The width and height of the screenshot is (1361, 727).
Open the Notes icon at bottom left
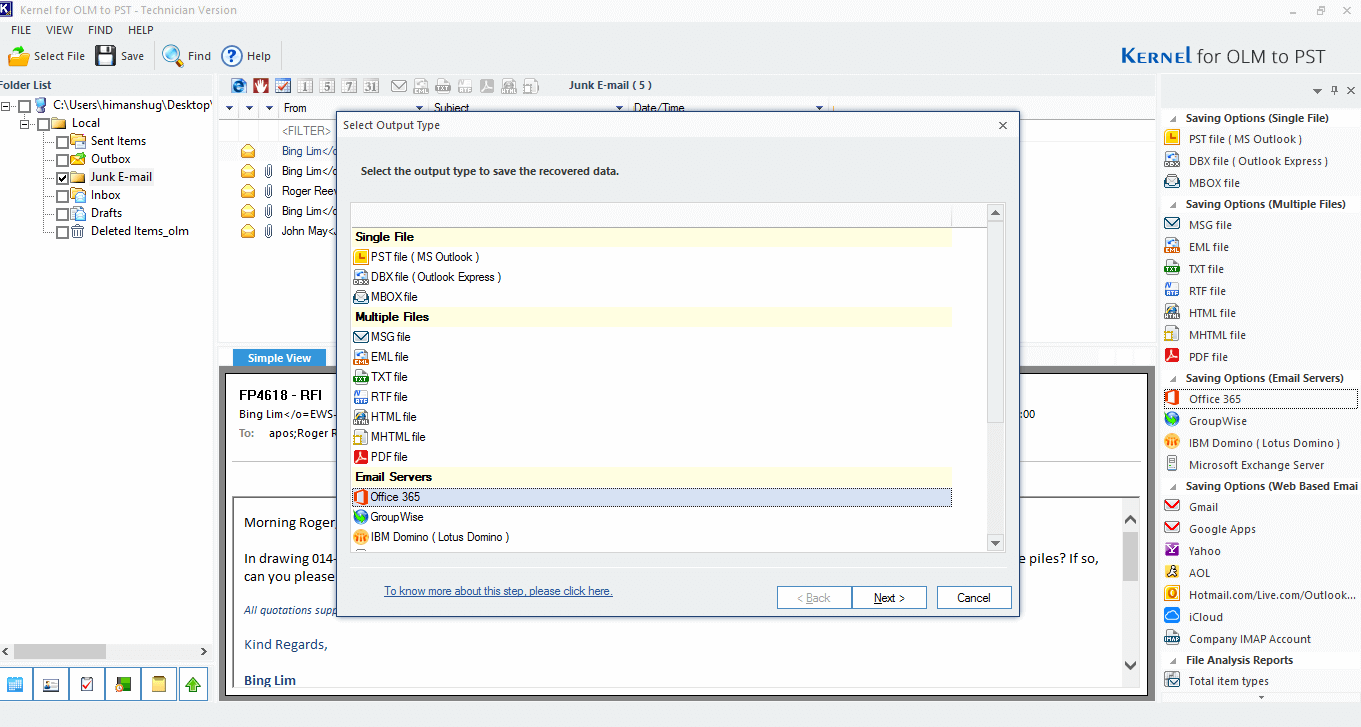click(x=159, y=684)
